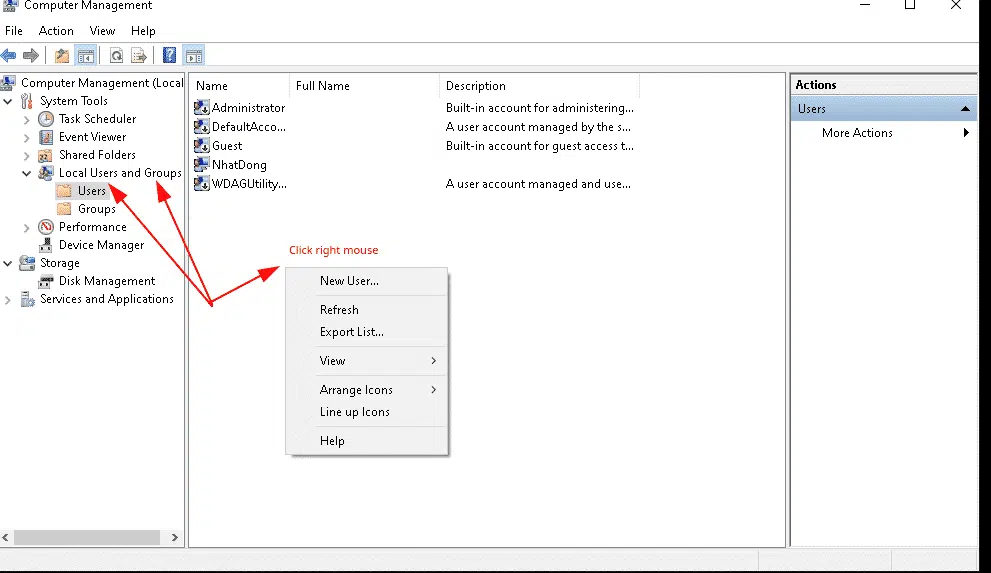Select Device Manager in the tree
Screen dimensions: 991x573
tap(101, 245)
